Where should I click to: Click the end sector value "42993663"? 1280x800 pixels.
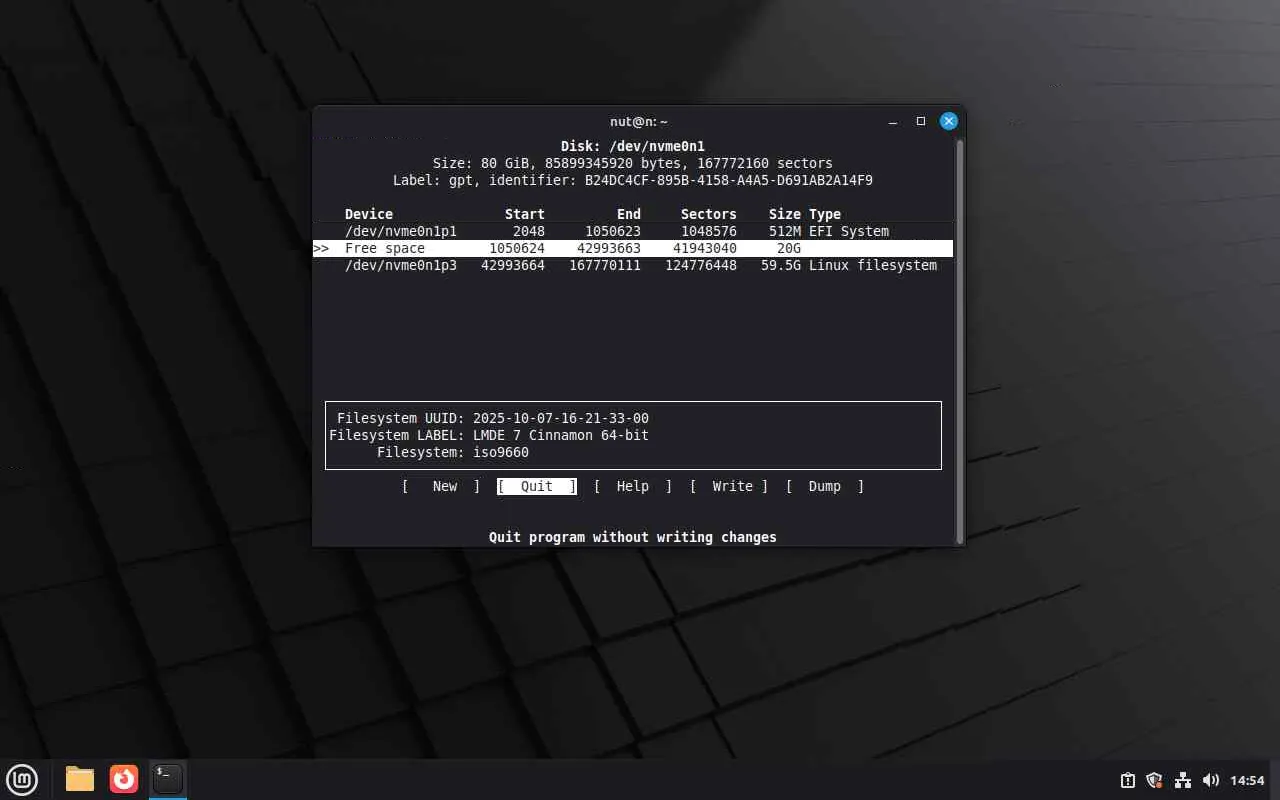(x=609, y=248)
